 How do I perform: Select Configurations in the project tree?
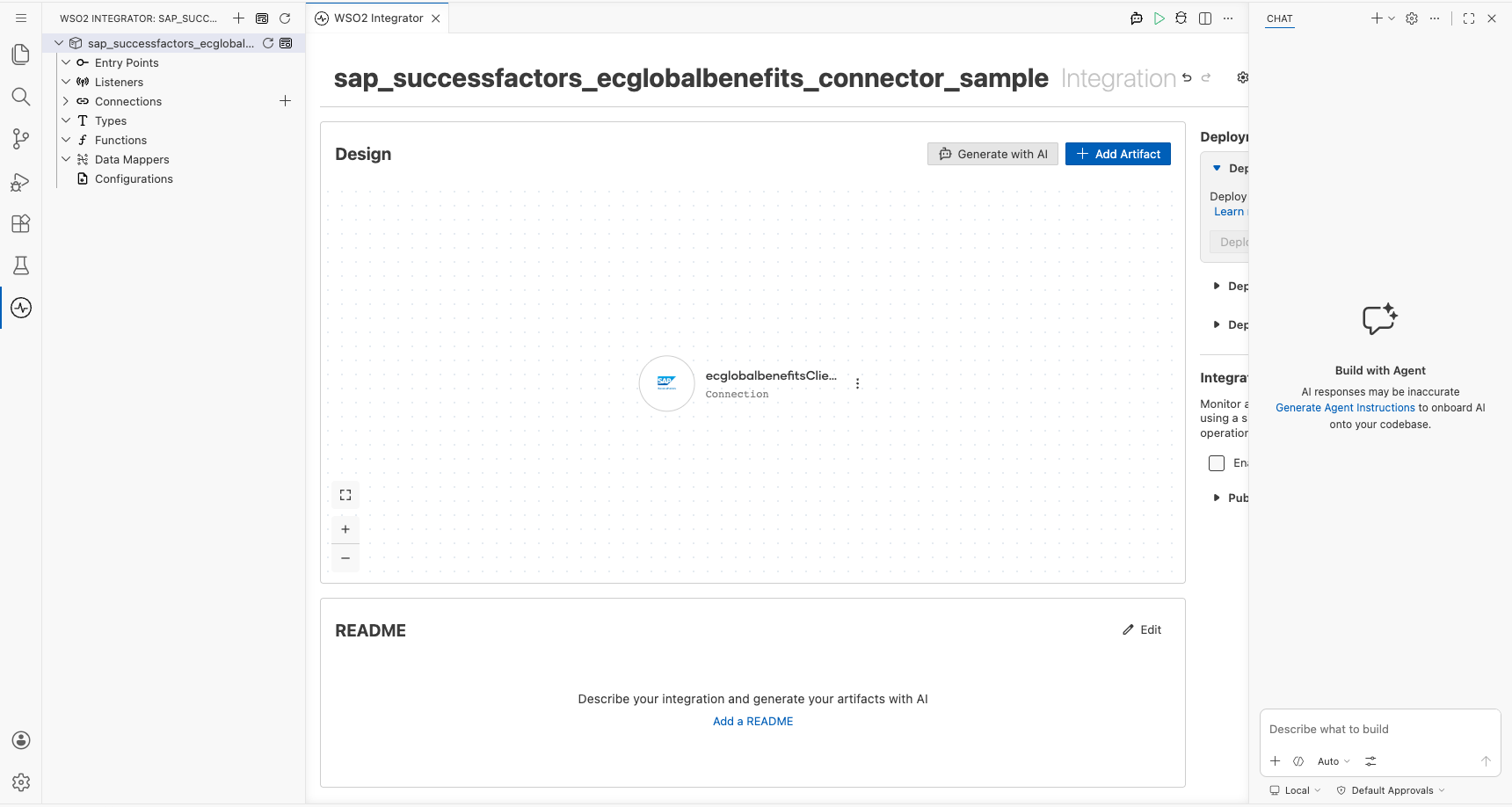[x=134, y=178]
